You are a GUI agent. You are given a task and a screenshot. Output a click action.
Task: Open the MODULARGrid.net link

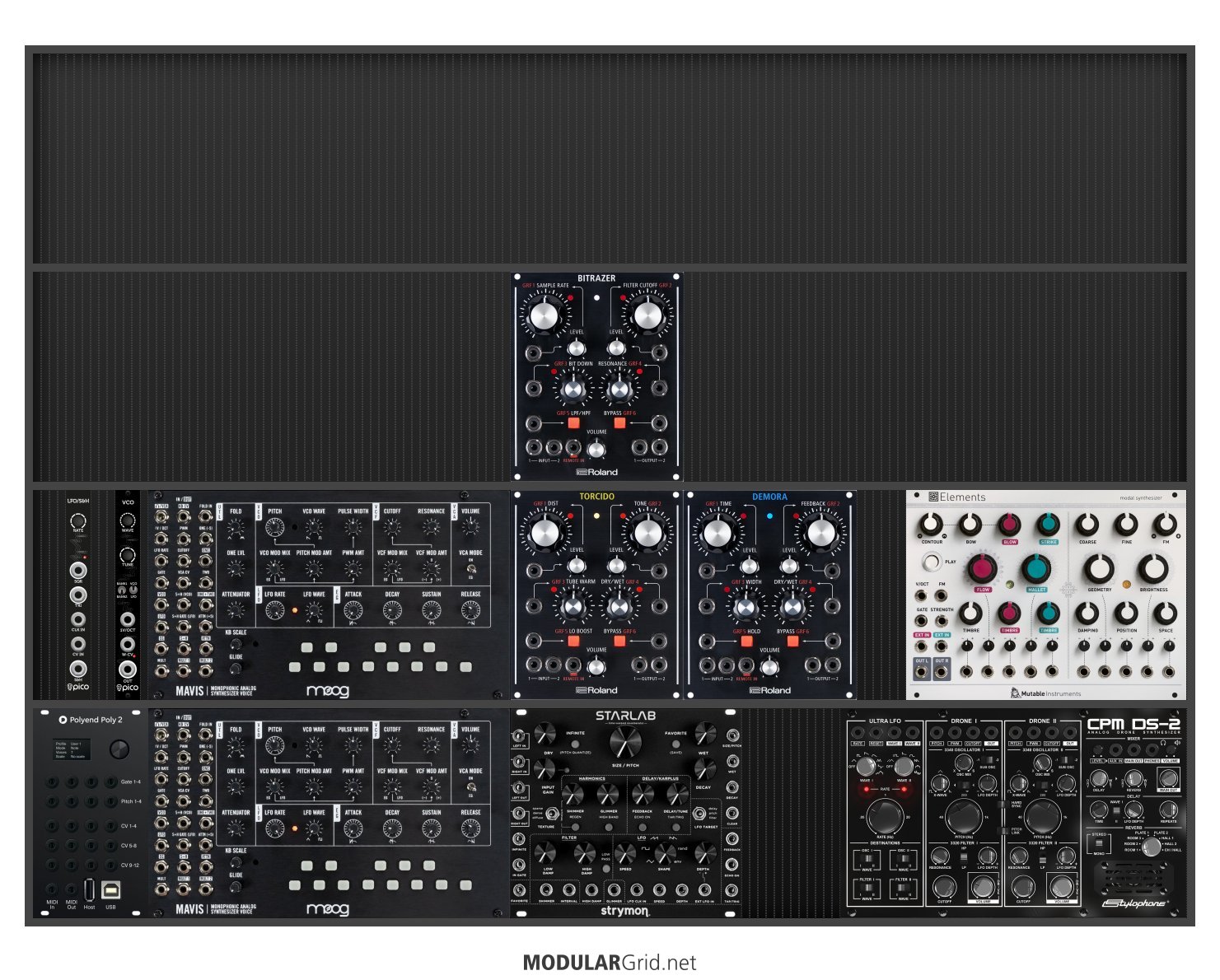pos(610,963)
